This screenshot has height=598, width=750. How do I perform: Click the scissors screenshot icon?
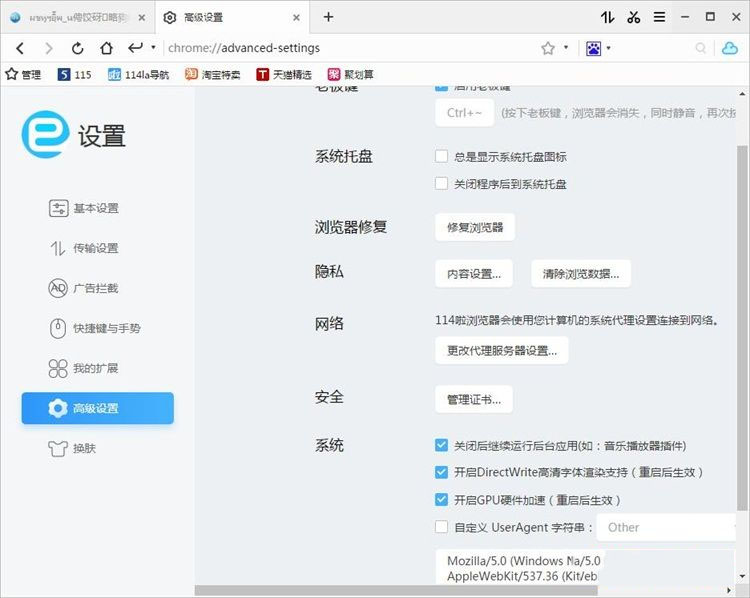[634, 17]
